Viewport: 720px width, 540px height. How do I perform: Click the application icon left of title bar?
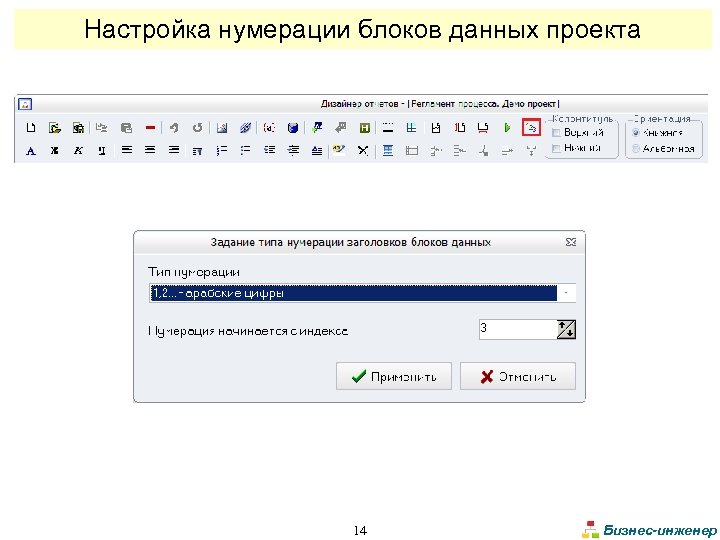(25, 104)
